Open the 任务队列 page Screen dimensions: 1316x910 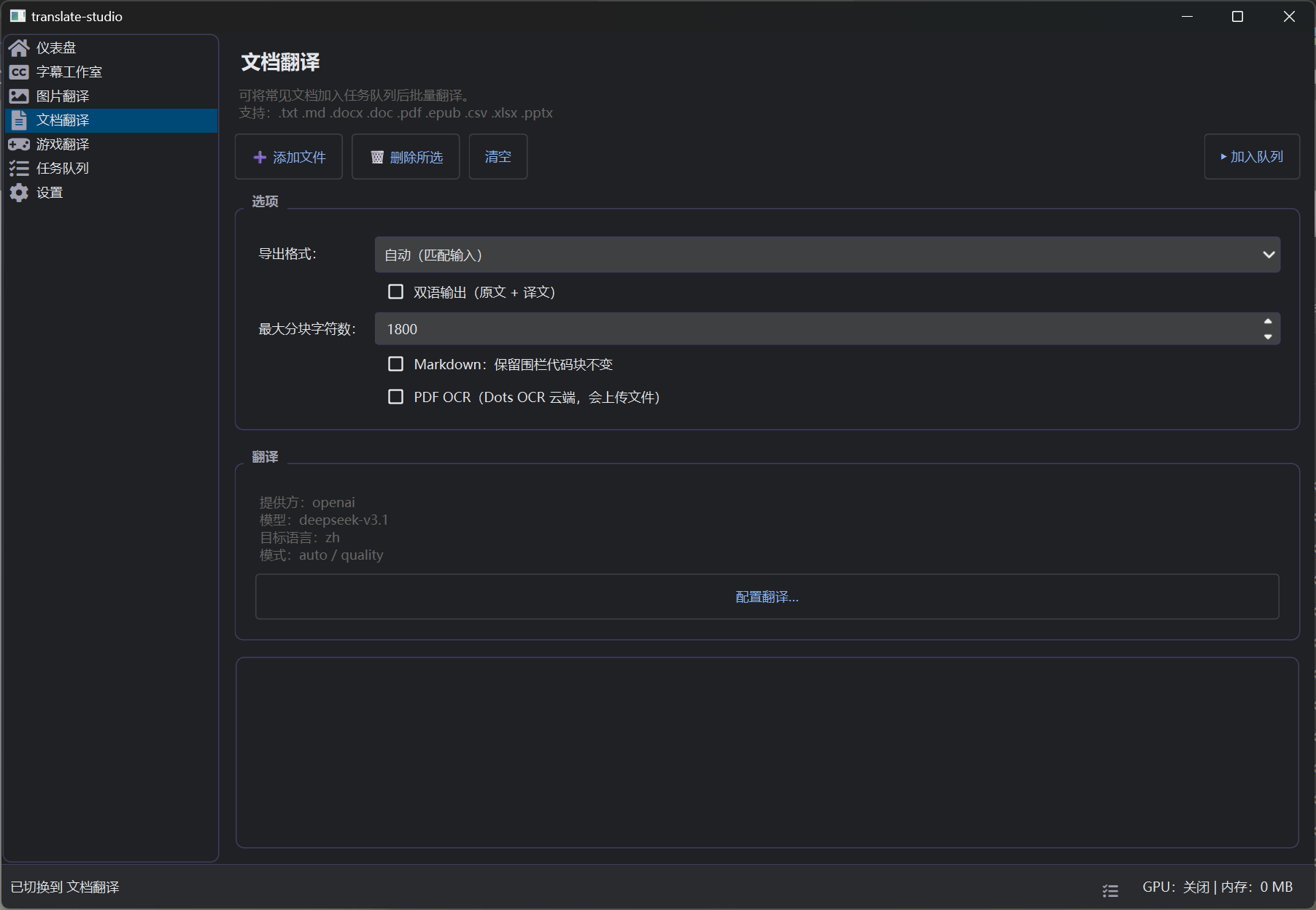[63, 168]
